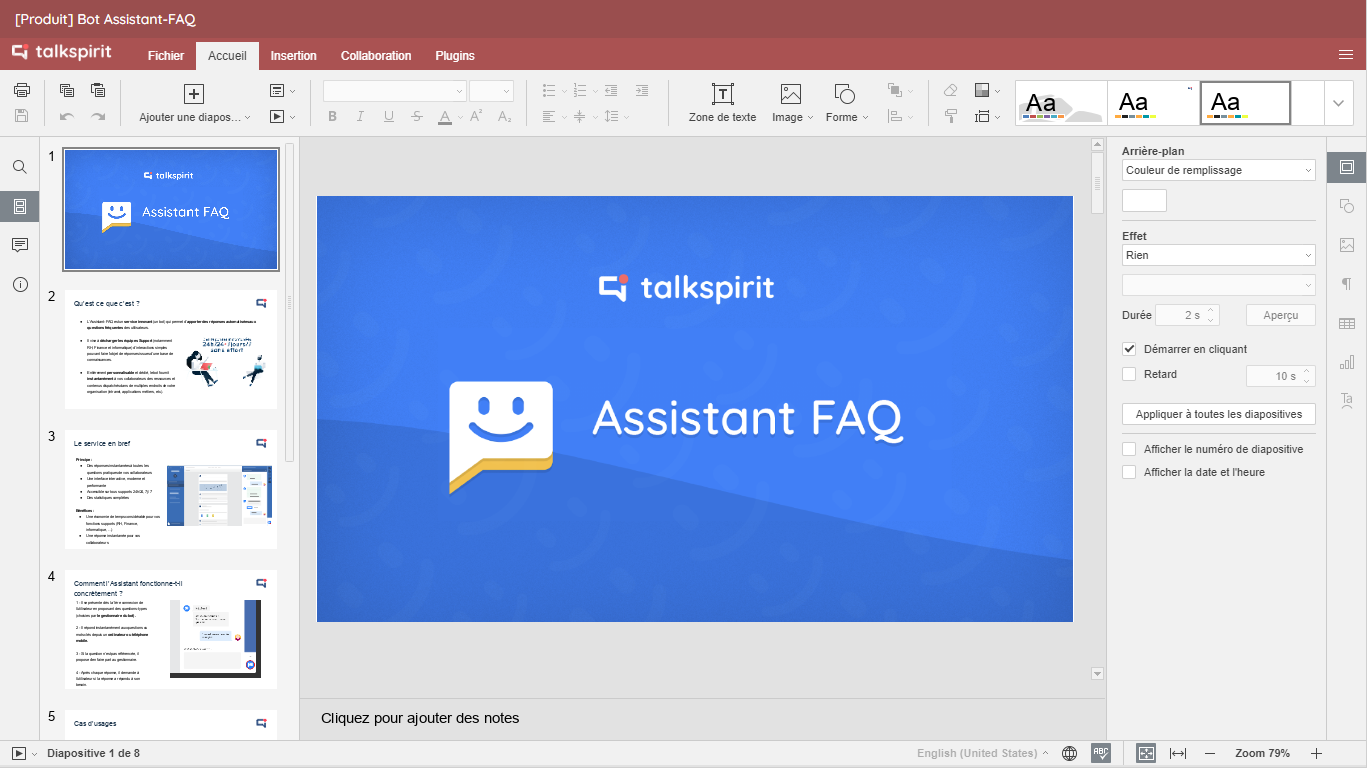The image size is (1367, 768).
Task: Open paragraph settings in the right sidebar
Action: point(1346,284)
